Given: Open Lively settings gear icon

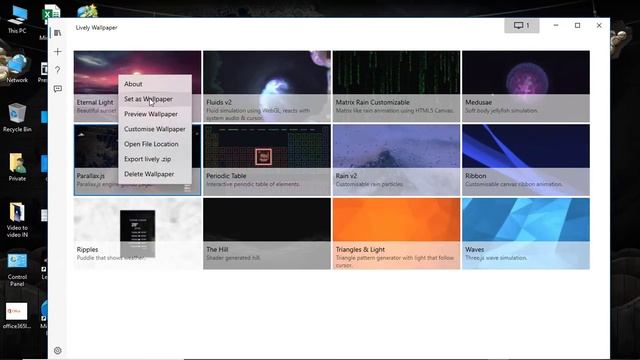Looking at the screenshot, I should point(58,350).
